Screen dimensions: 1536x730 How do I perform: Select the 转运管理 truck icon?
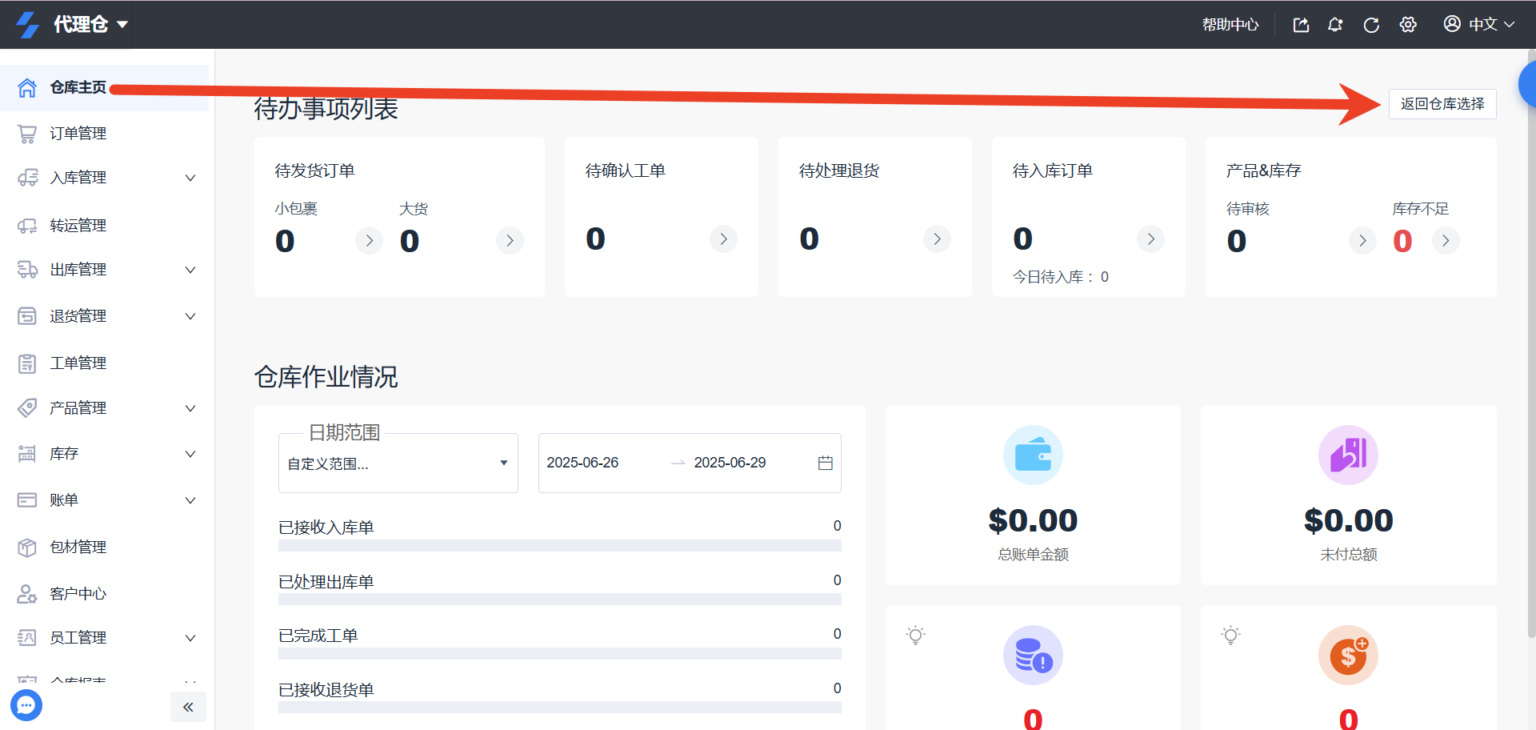pos(26,225)
